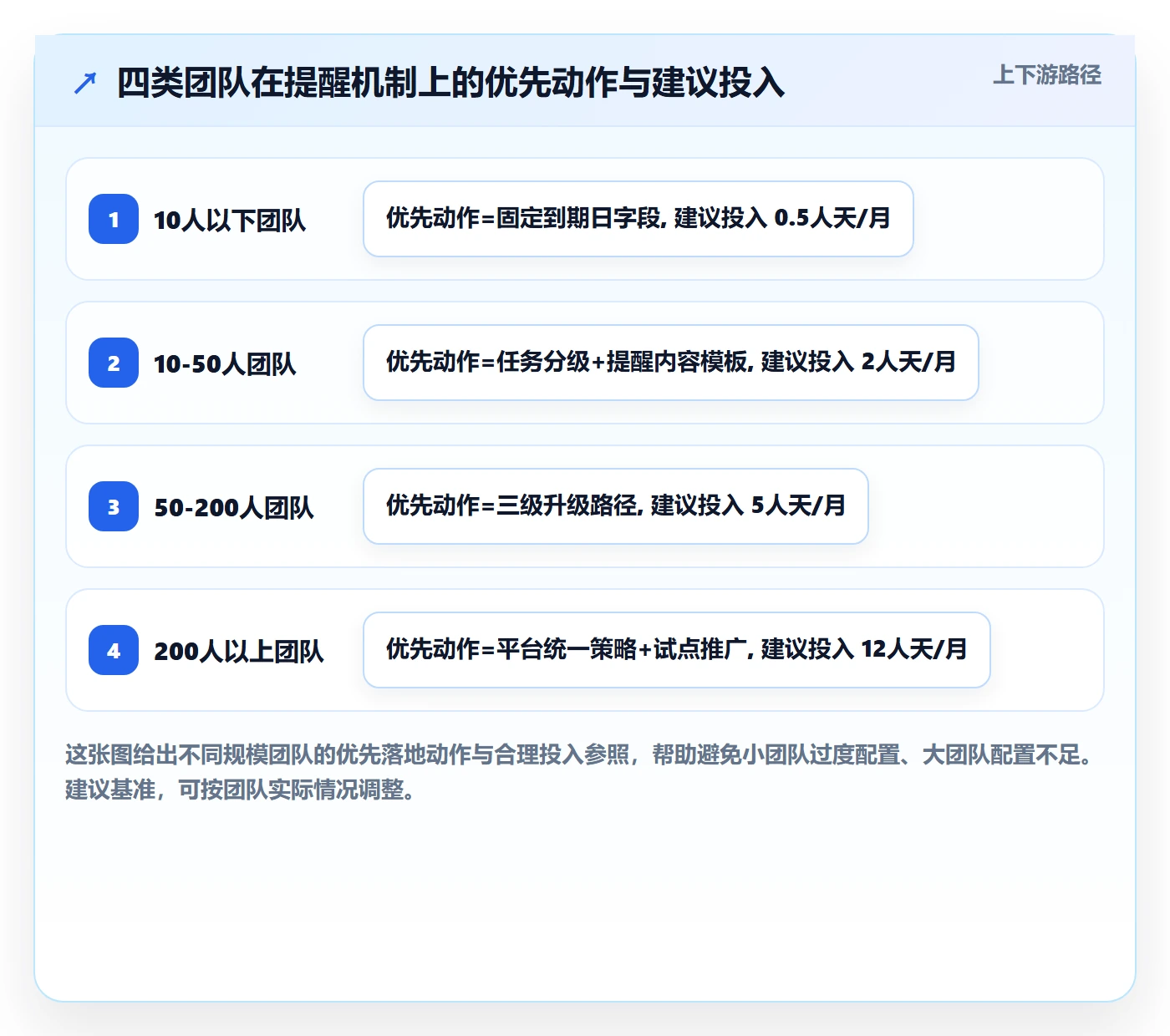Click the 上下游路径 label

(x=1047, y=75)
